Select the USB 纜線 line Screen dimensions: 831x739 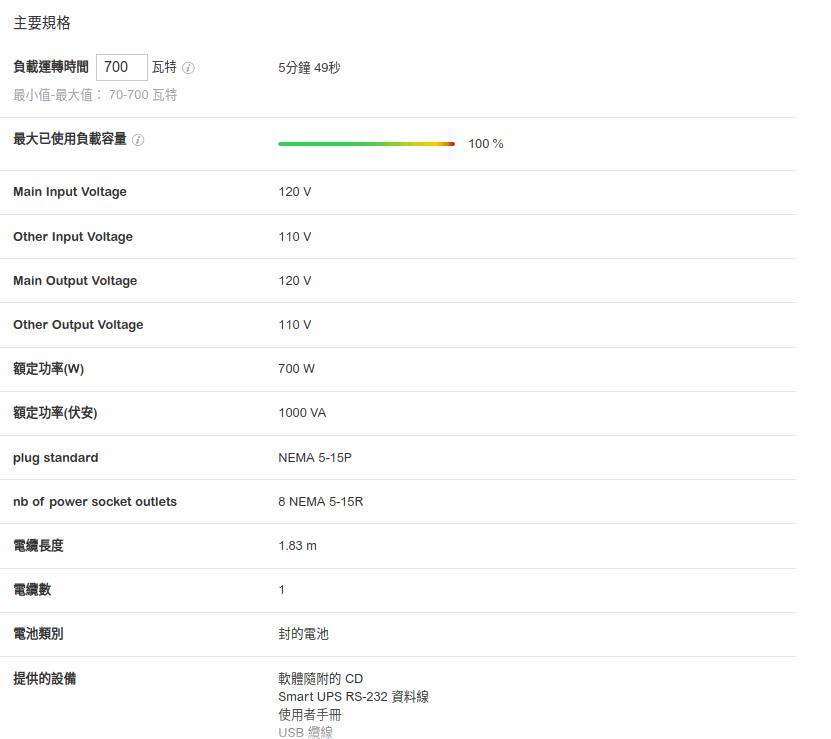pos(305,733)
